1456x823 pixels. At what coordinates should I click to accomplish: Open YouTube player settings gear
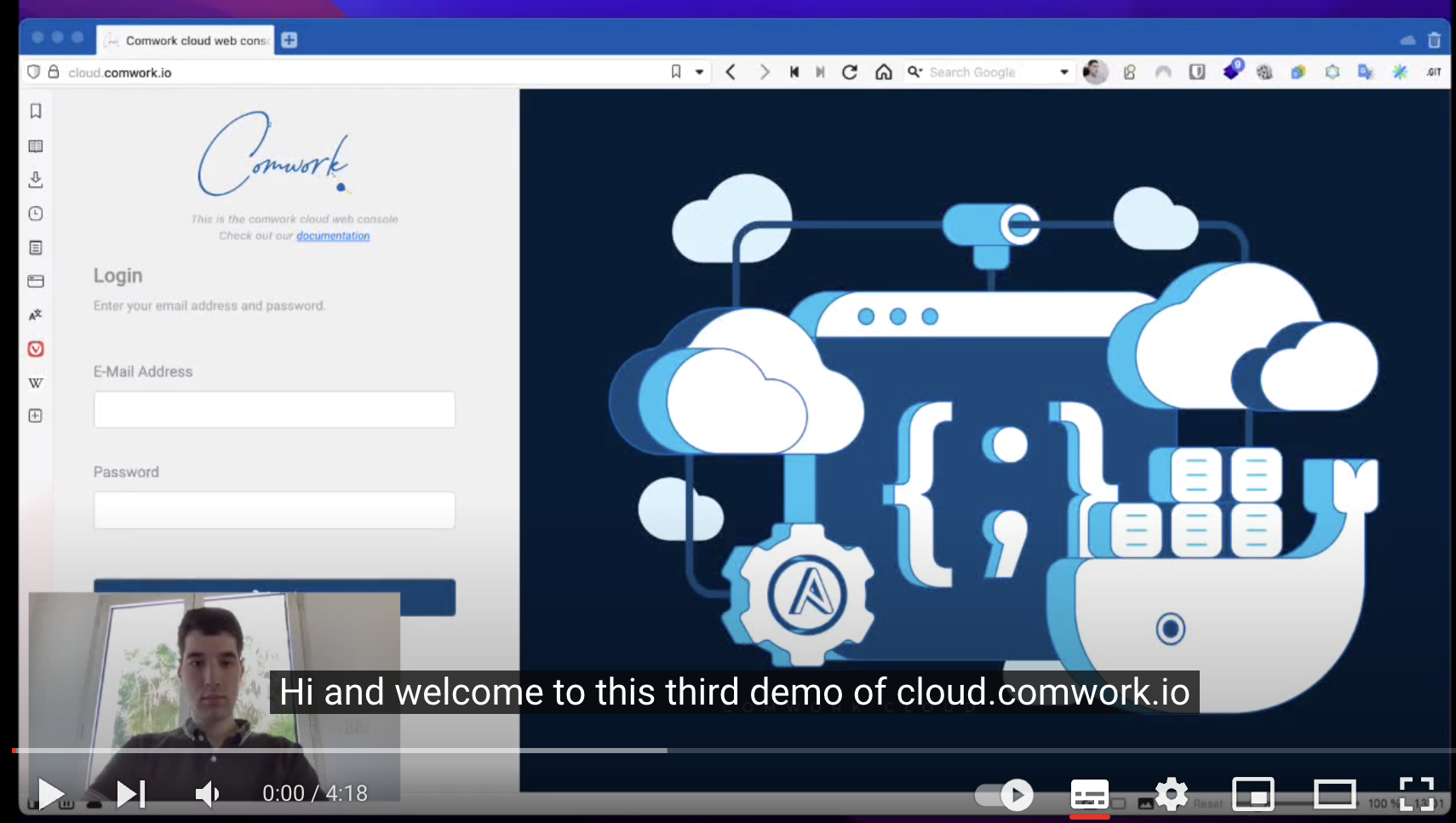point(1172,794)
